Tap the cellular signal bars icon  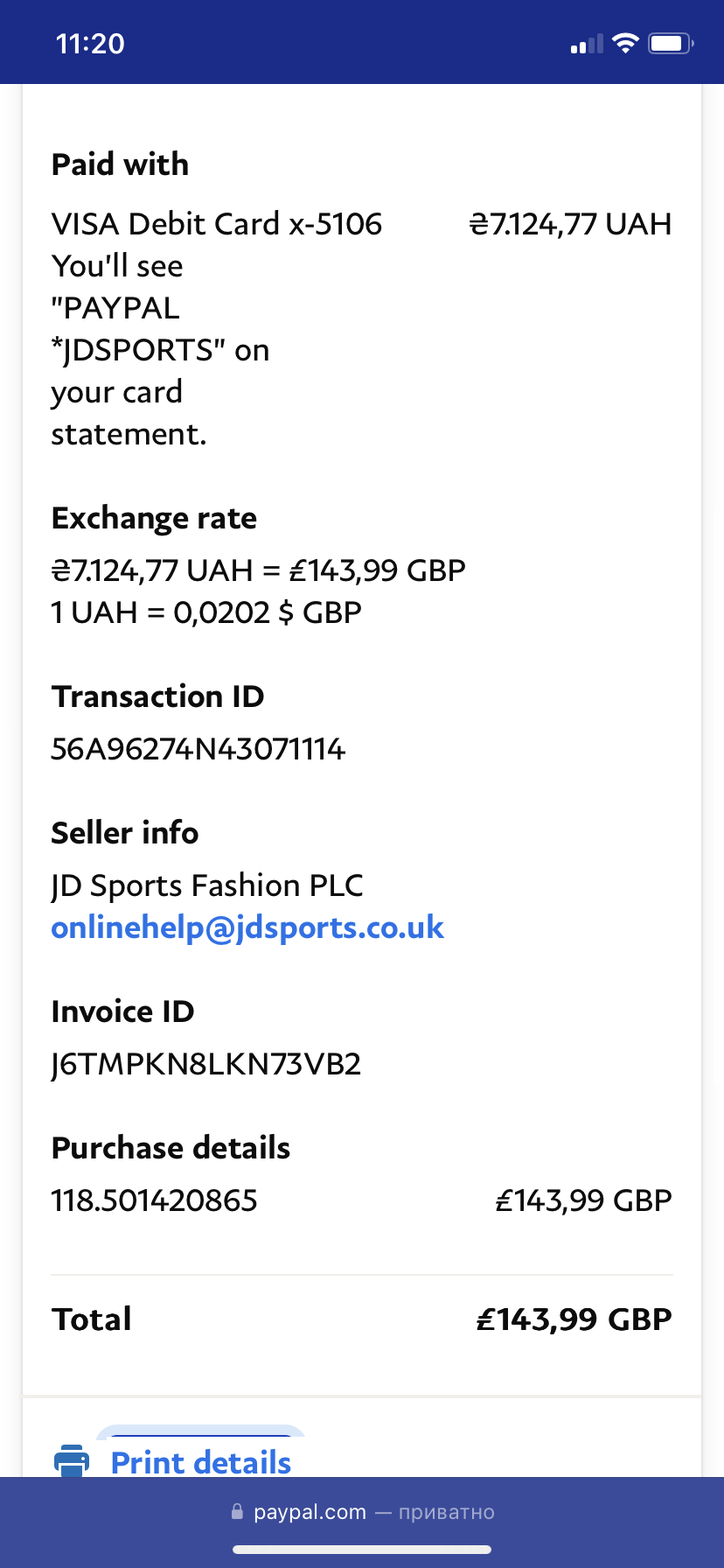click(x=587, y=44)
